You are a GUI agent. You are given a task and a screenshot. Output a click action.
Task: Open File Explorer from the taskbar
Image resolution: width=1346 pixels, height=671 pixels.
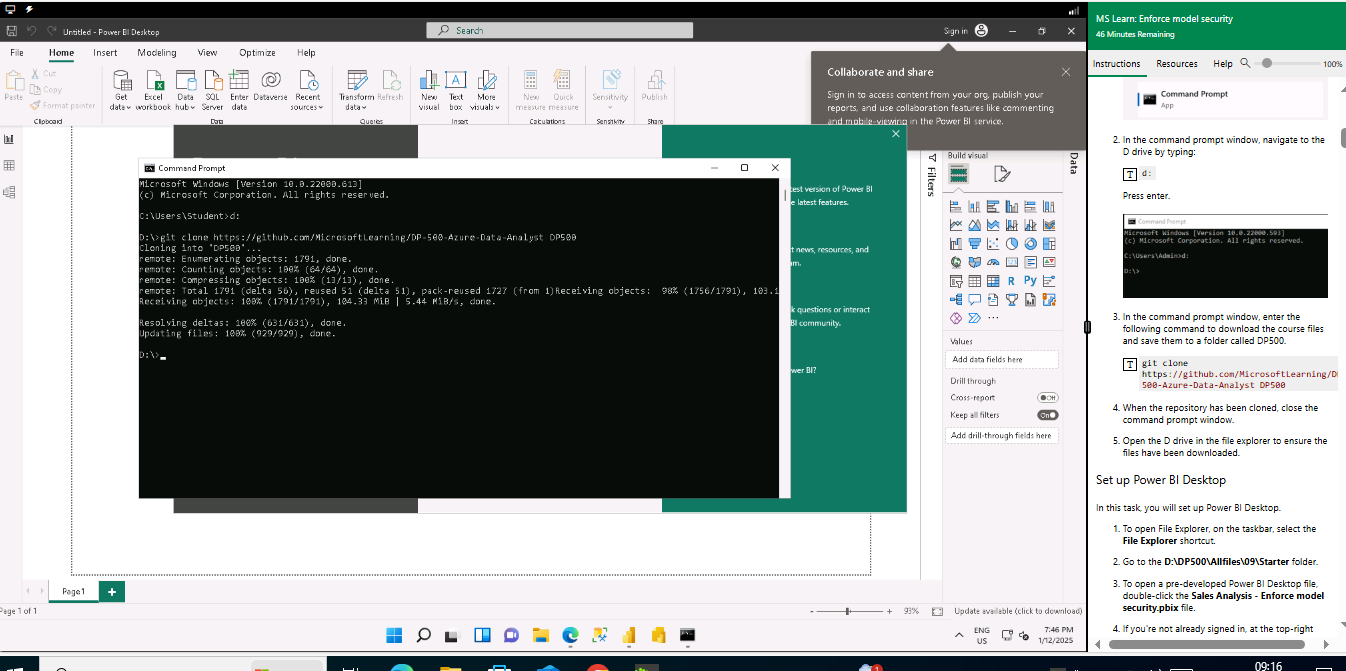pos(540,634)
